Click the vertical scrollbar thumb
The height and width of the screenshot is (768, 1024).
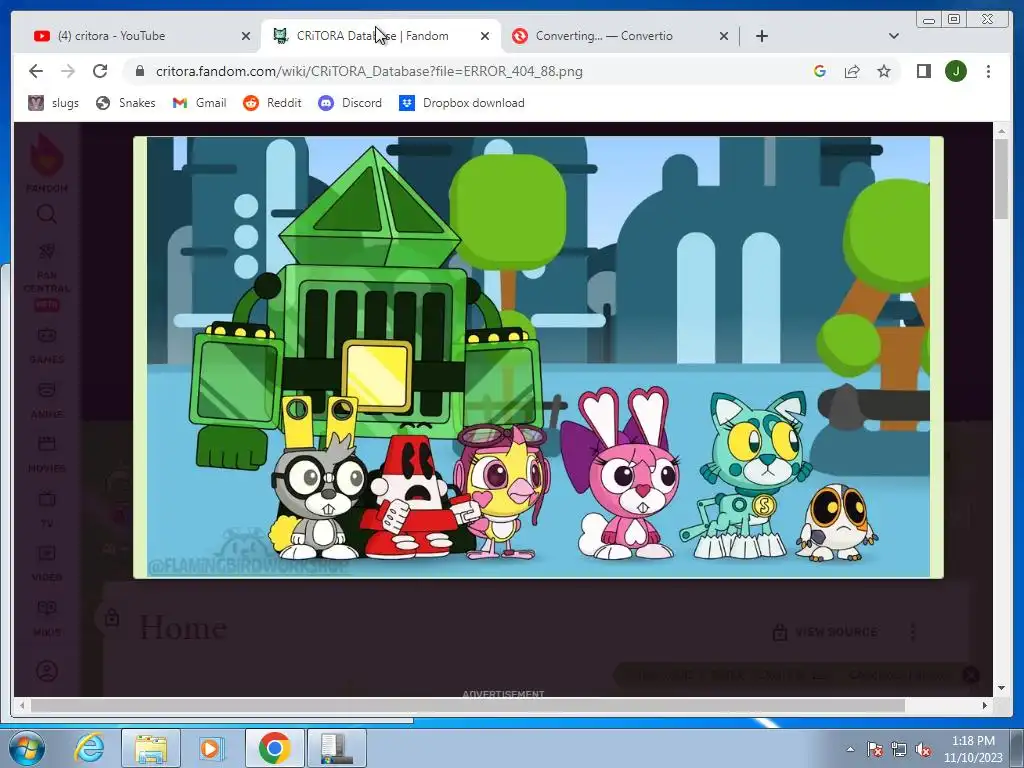[1001, 179]
